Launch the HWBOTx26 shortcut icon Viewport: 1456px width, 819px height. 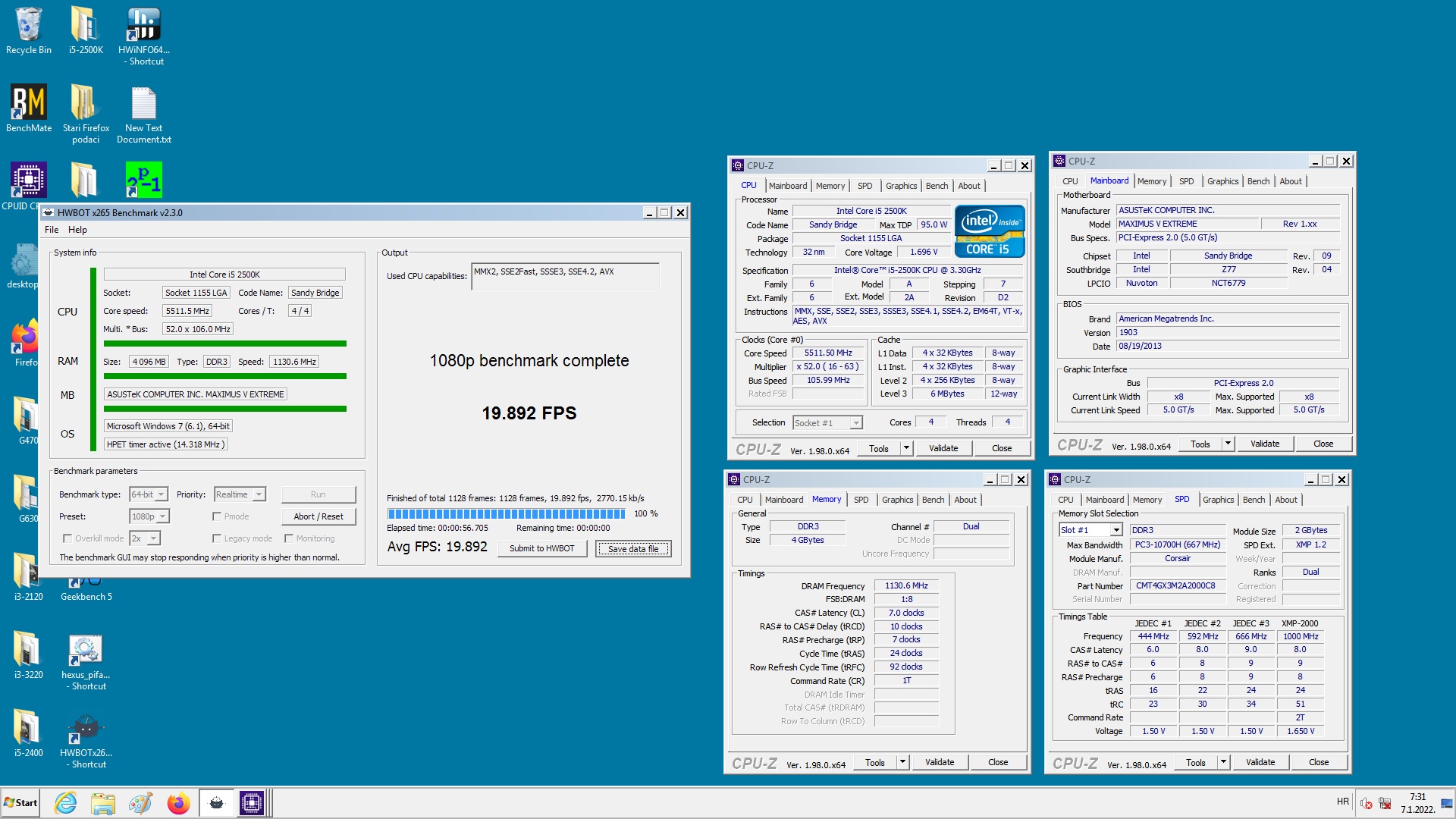click(x=86, y=740)
